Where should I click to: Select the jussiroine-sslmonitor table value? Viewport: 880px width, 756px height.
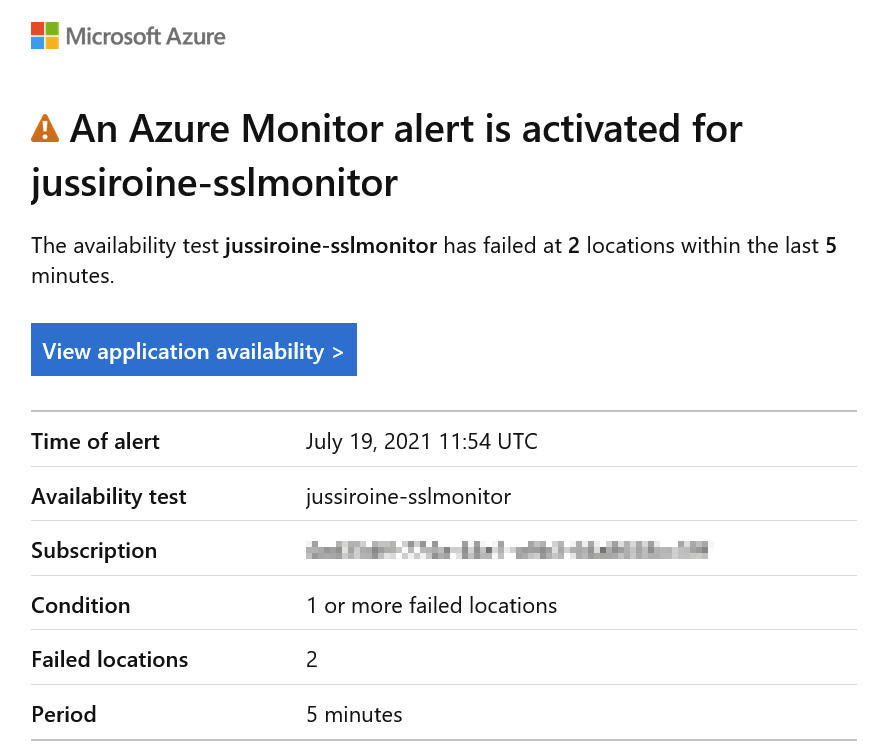coord(408,496)
